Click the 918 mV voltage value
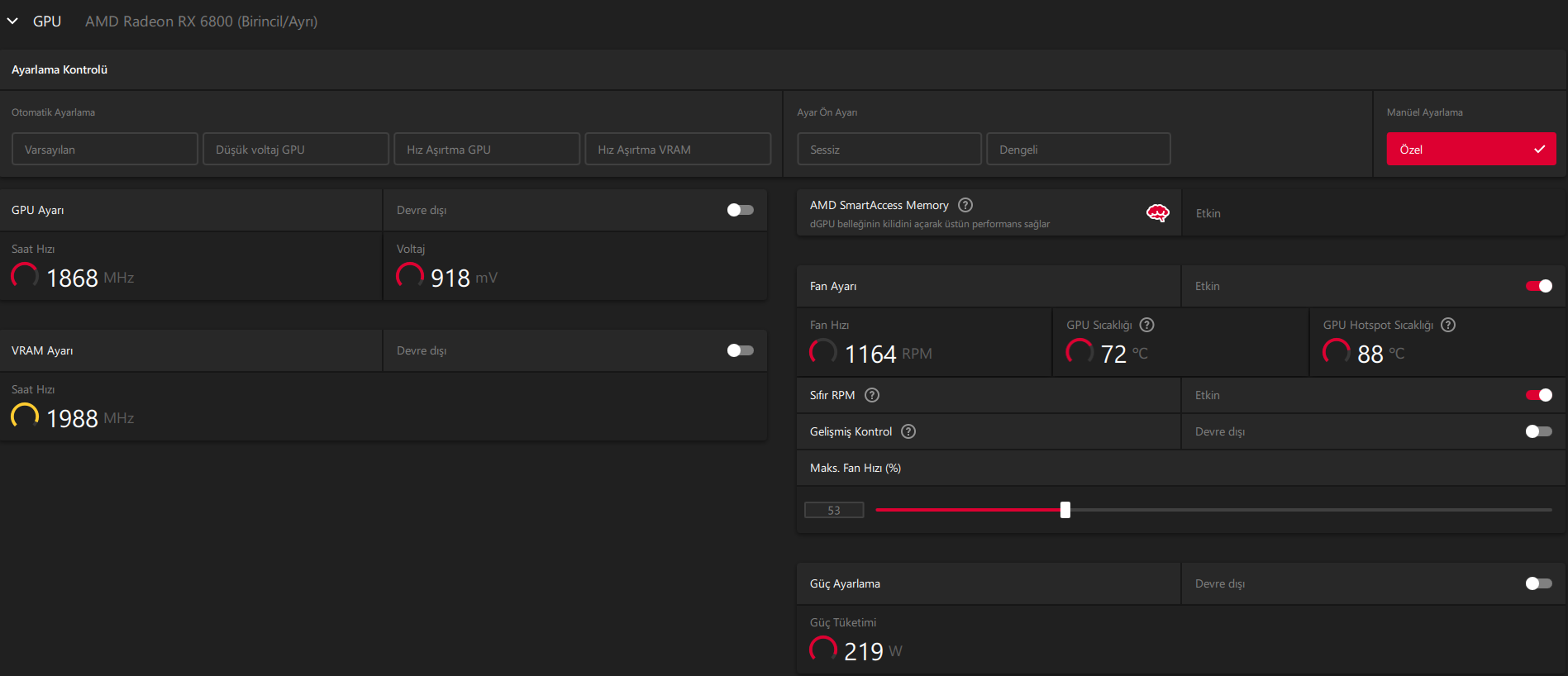This screenshot has width=1568, height=676. point(464,278)
